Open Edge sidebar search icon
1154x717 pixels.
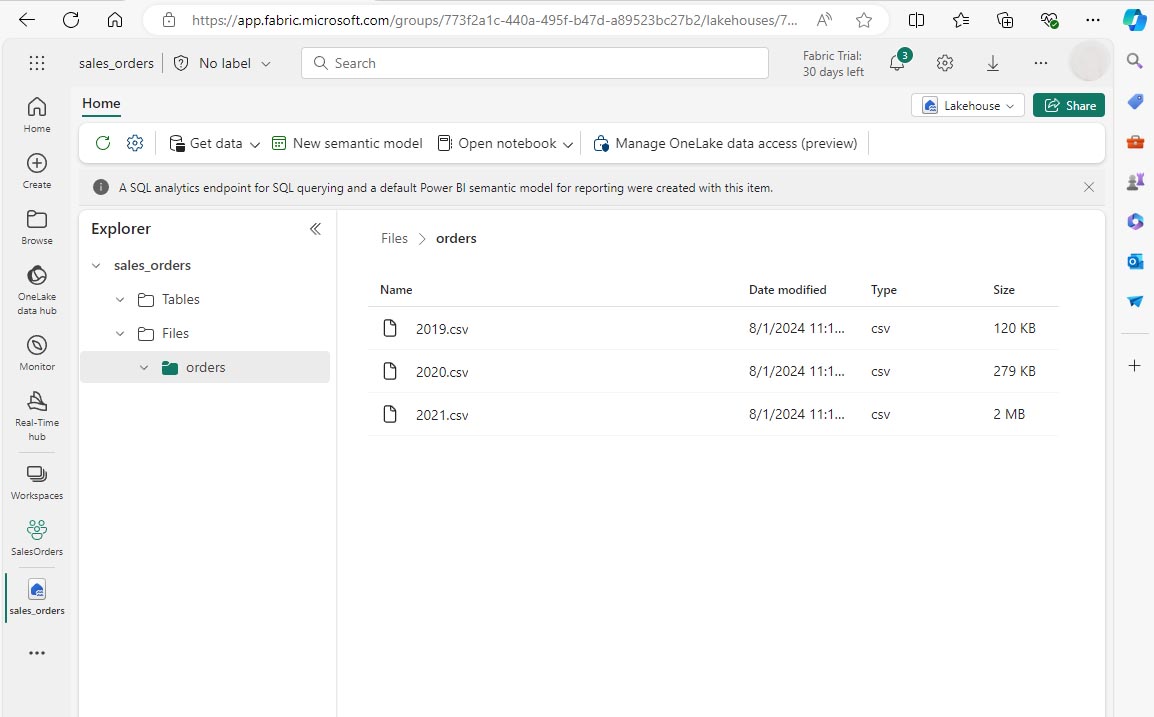coord(1135,60)
